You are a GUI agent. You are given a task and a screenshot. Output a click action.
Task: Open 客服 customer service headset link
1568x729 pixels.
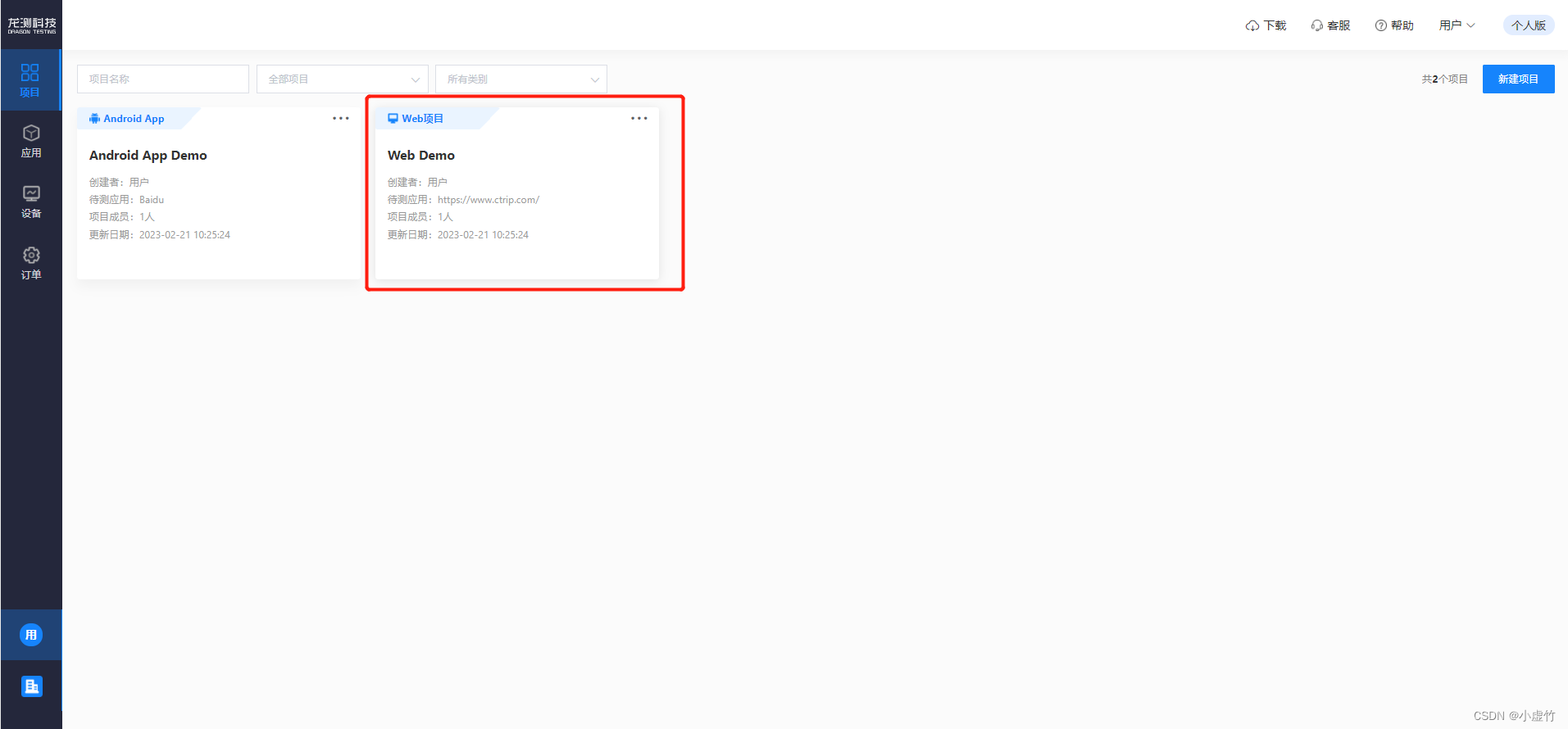1330,25
